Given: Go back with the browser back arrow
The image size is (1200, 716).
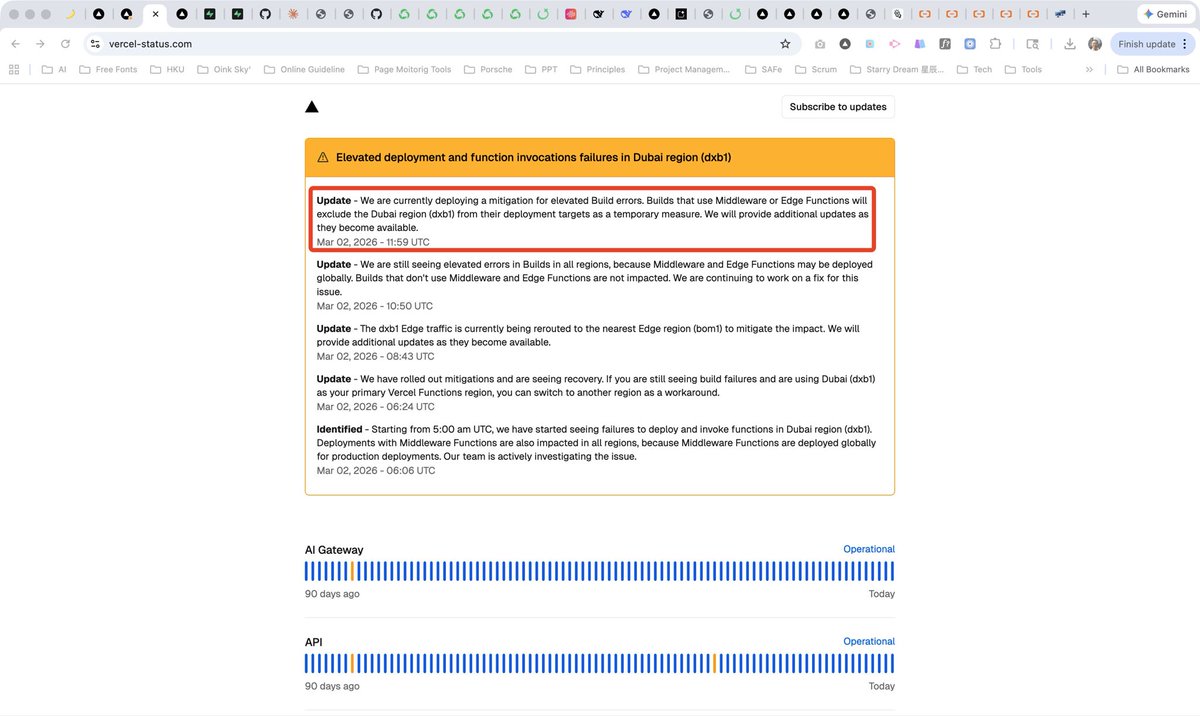Looking at the screenshot, I should point(15,44).
